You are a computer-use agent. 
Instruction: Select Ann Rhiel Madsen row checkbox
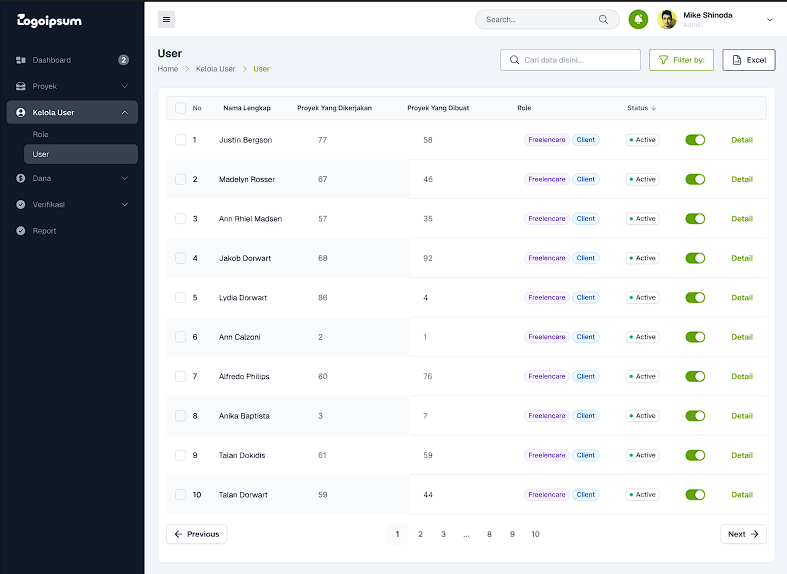[180, 219]
